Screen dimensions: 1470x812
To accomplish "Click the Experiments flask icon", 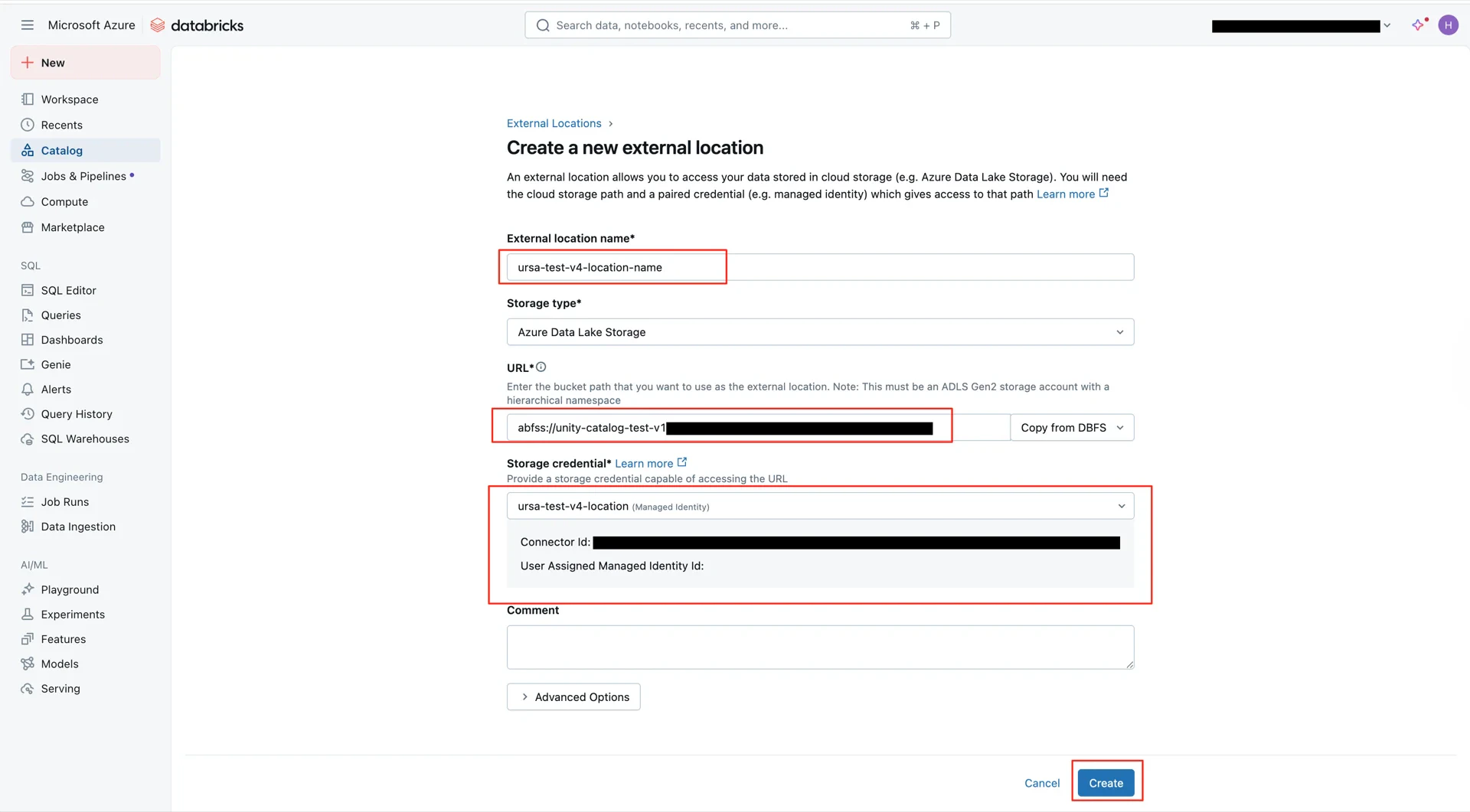I will [28, 615].
